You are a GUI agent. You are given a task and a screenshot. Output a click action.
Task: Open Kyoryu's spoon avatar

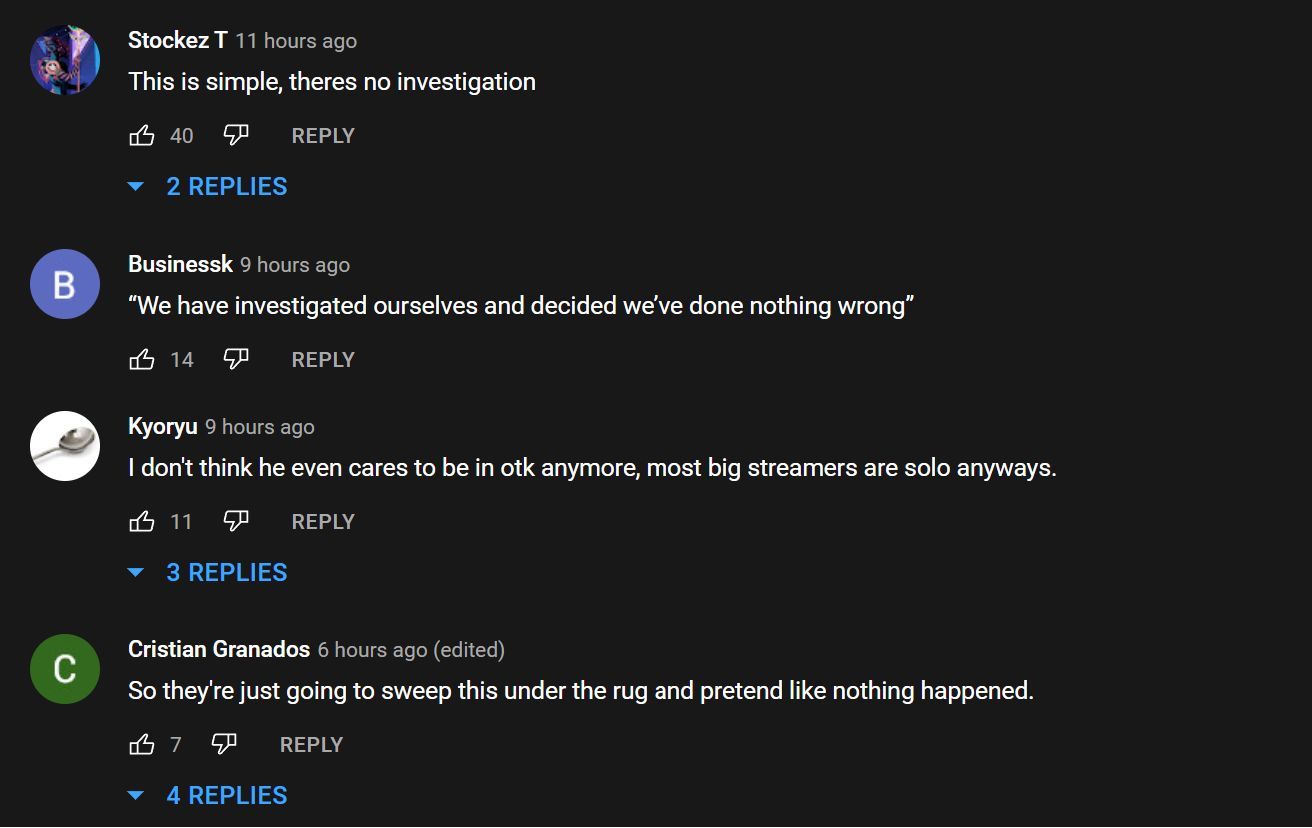[x=65, y=446]
